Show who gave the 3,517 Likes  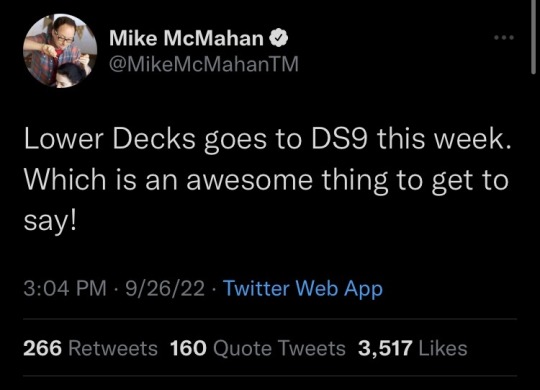(x=413, y=348)
